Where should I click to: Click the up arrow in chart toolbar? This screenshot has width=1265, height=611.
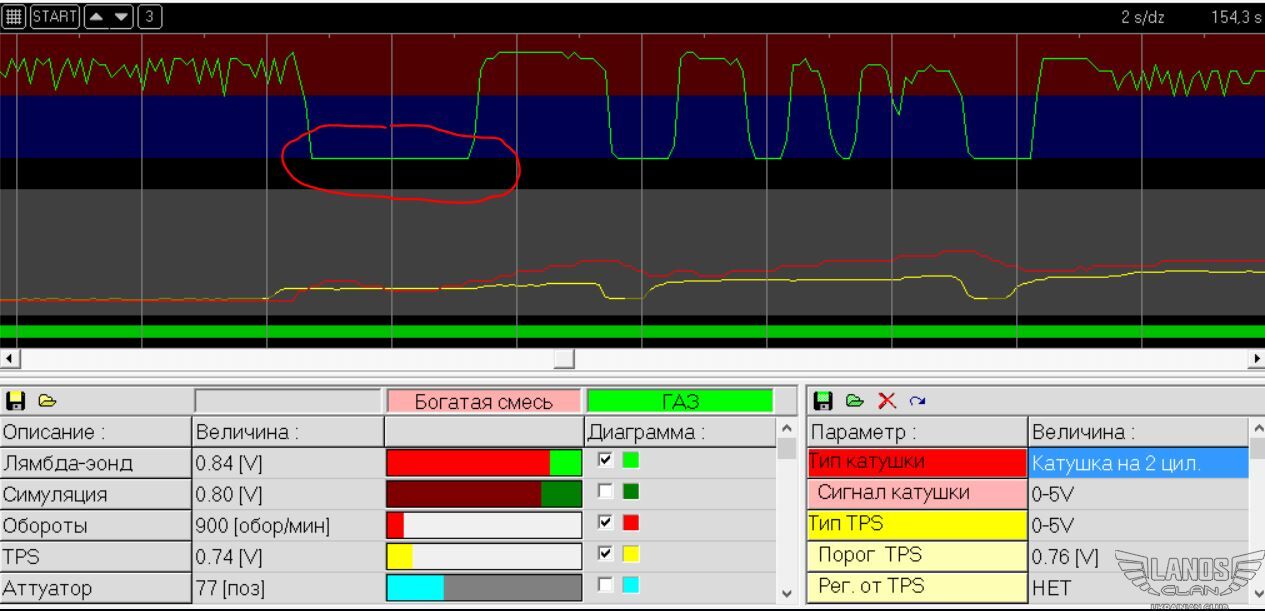click(96, 17)
